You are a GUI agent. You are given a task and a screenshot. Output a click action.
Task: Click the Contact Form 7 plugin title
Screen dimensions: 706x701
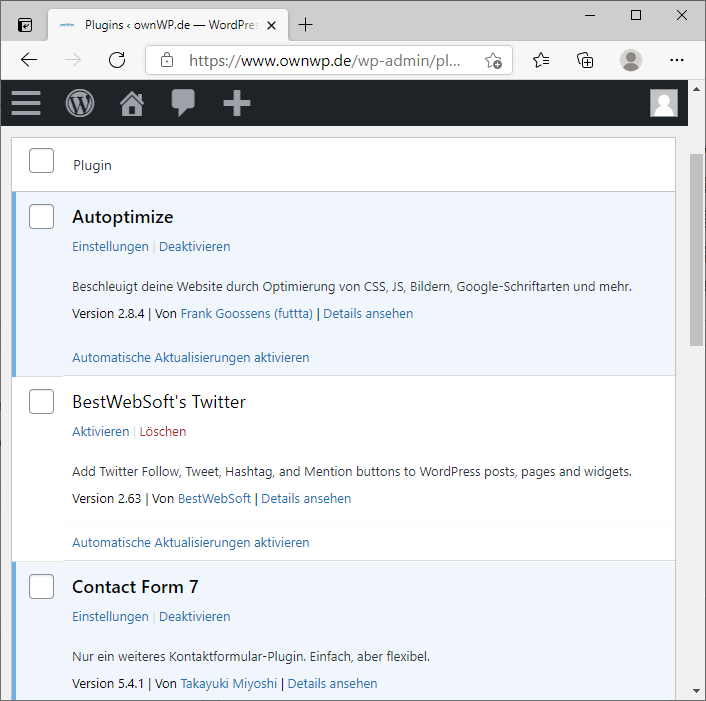point(135,587)
